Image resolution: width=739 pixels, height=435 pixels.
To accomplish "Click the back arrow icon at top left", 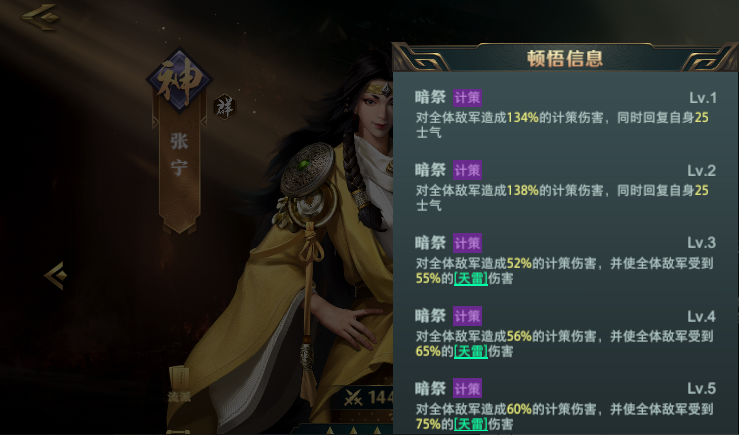I will (41, 17).
